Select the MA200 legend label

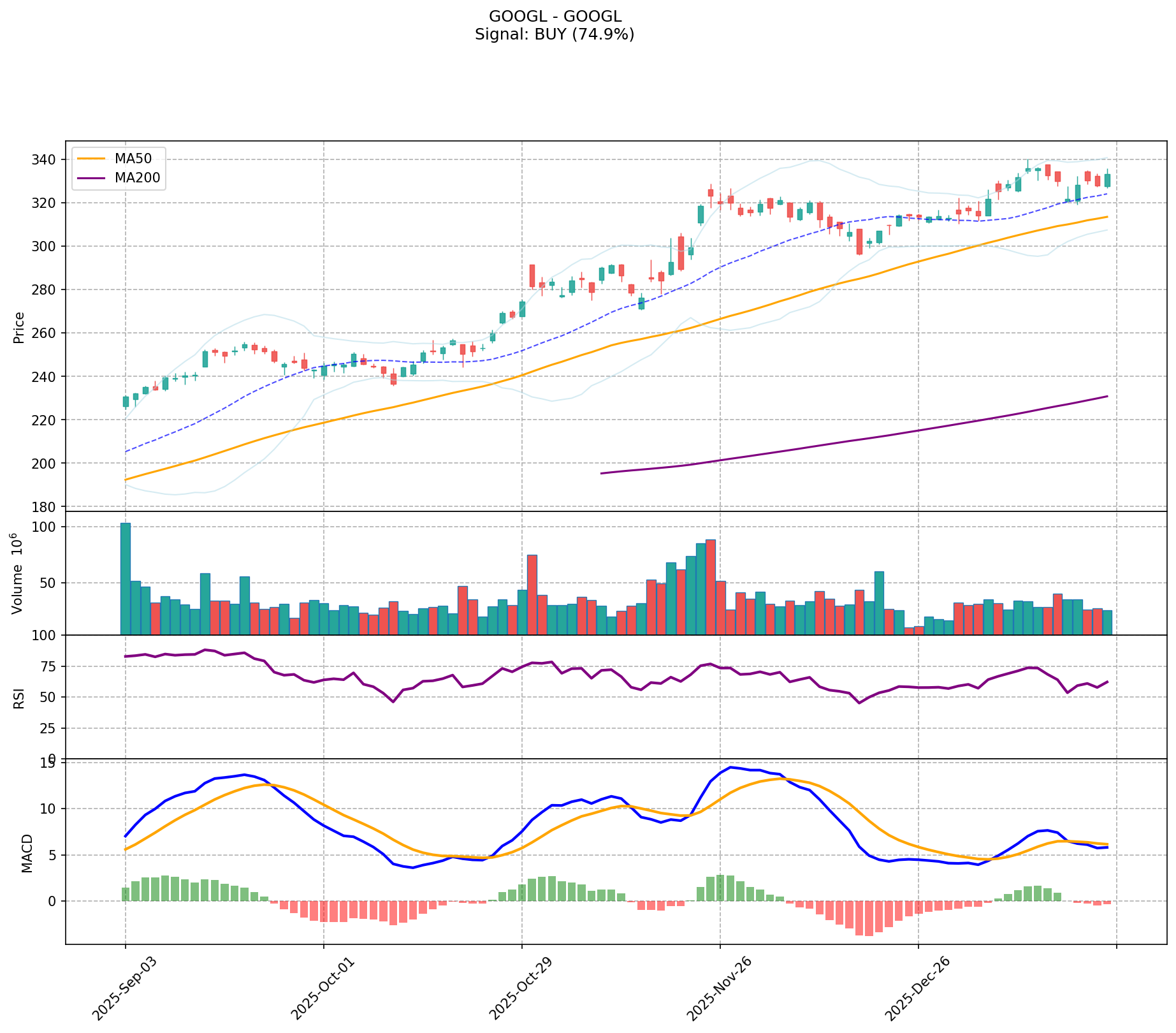[x=136, y=177]
